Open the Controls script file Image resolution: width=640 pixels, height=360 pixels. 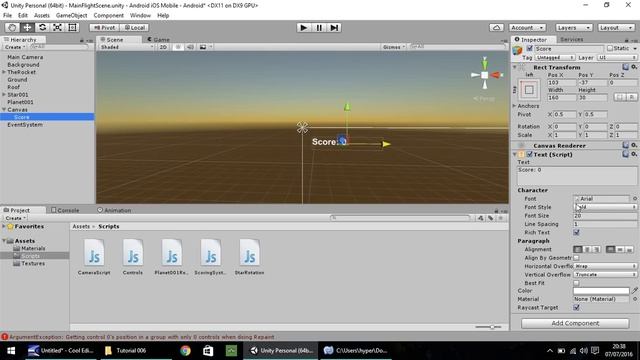[133, 256]
